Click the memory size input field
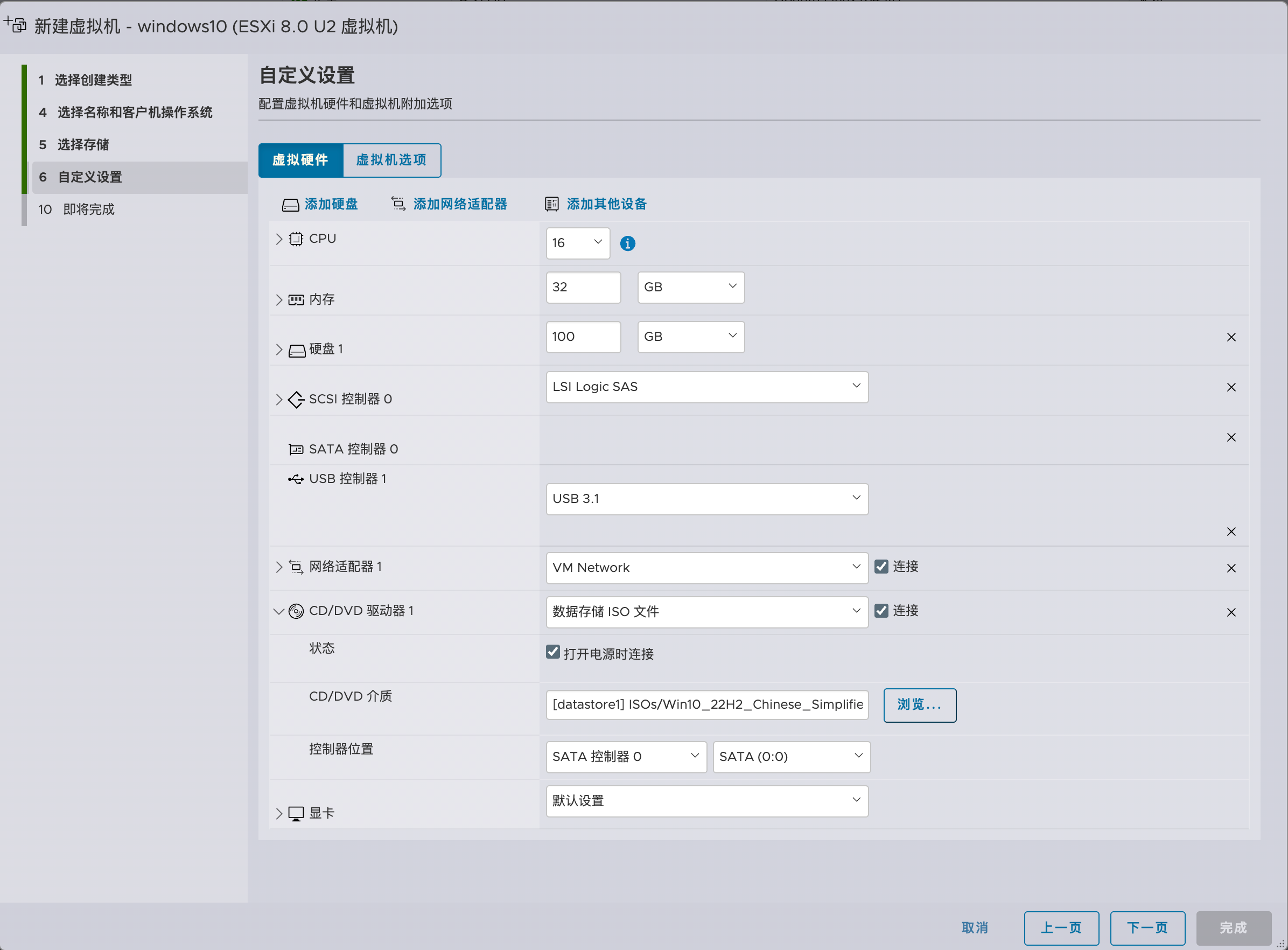The height and width of the screenshot is (950, 1288). pos(583,288)
